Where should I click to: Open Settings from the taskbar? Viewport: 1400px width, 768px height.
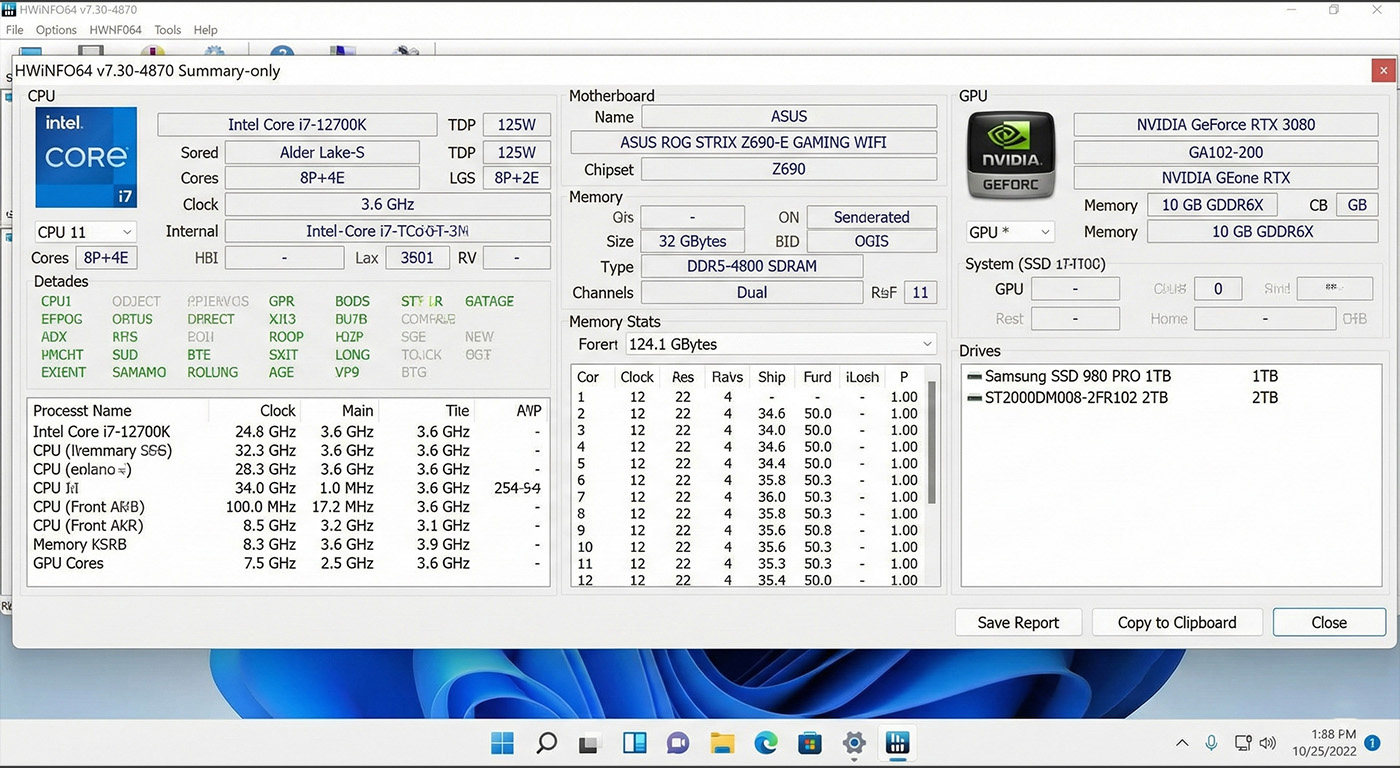[x=854, y=743]
